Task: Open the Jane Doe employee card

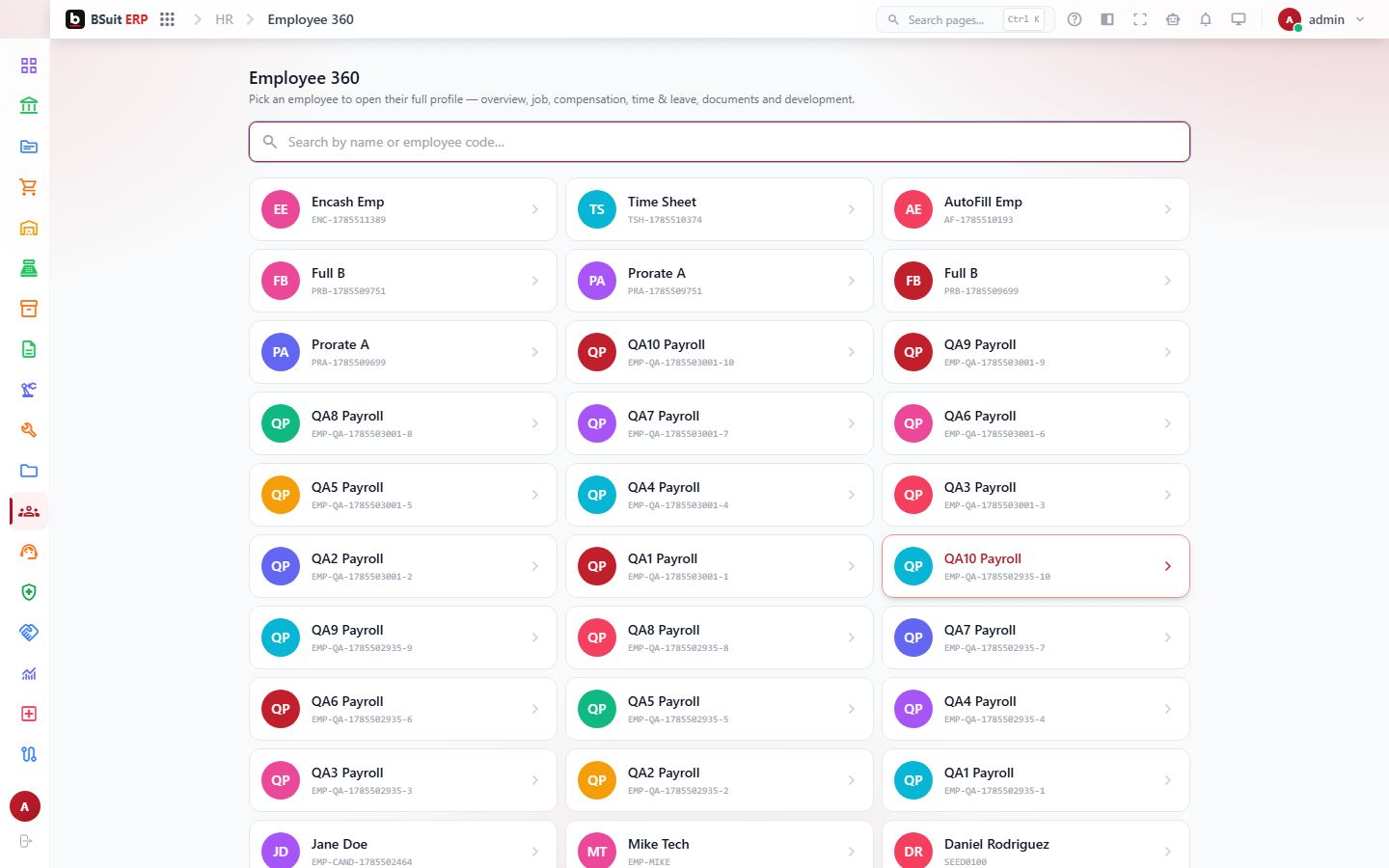Action: (403, 845)
